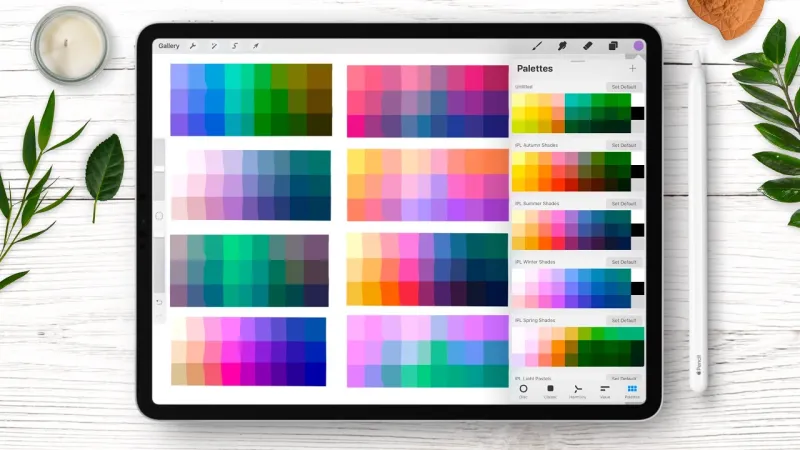
Task: Tap the square modify button on sidebar
Action: pyautogui.click(x=159, y=216)
